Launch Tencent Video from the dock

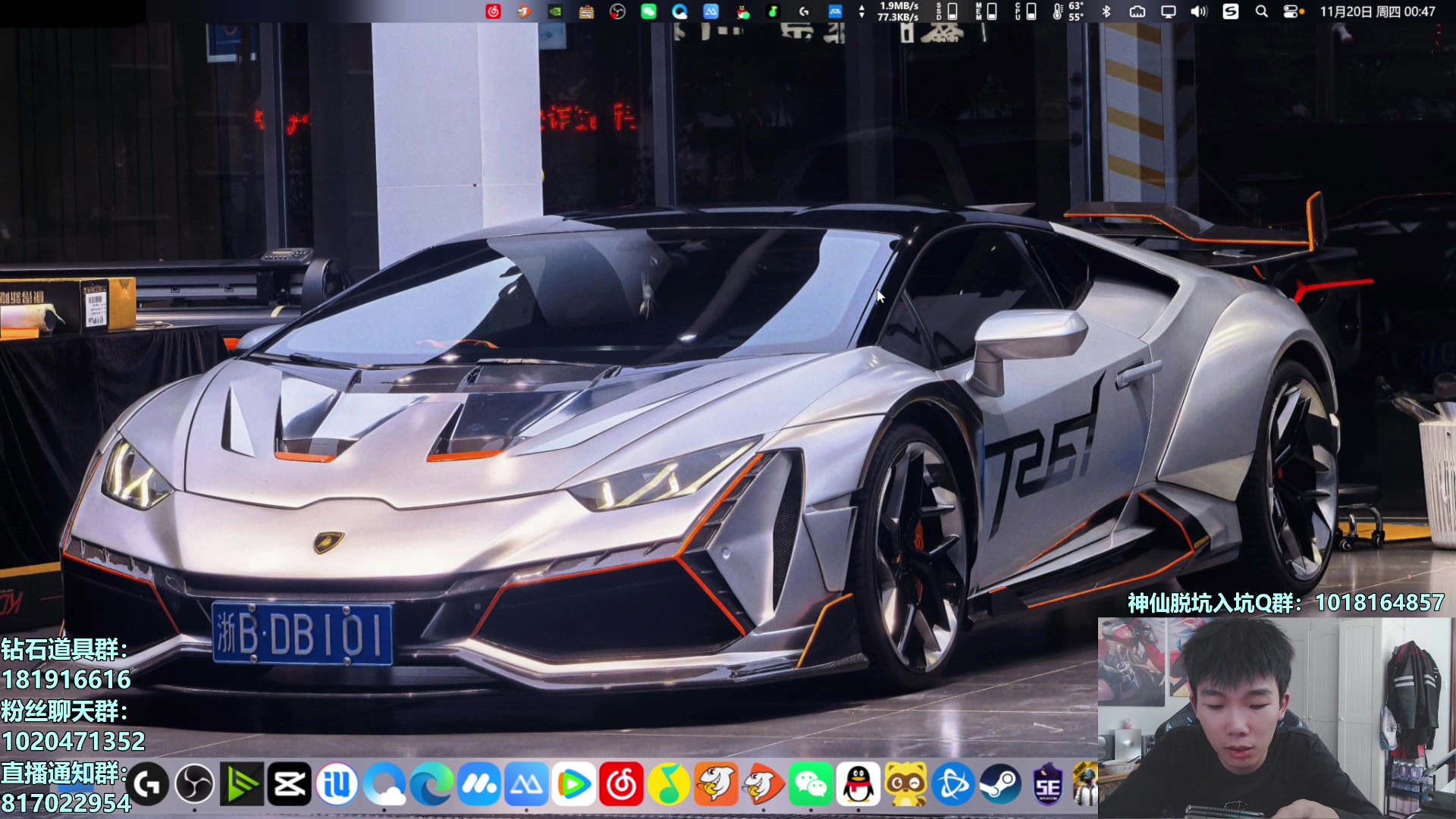(574, 784)
